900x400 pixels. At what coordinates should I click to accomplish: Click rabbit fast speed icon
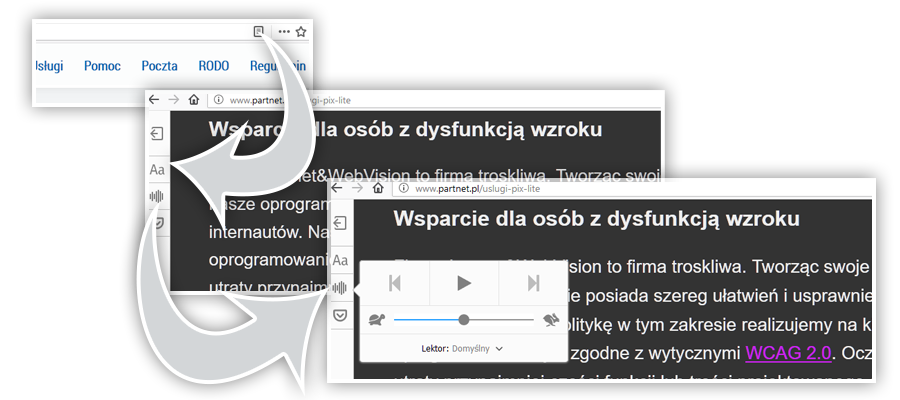coord(551,320)
